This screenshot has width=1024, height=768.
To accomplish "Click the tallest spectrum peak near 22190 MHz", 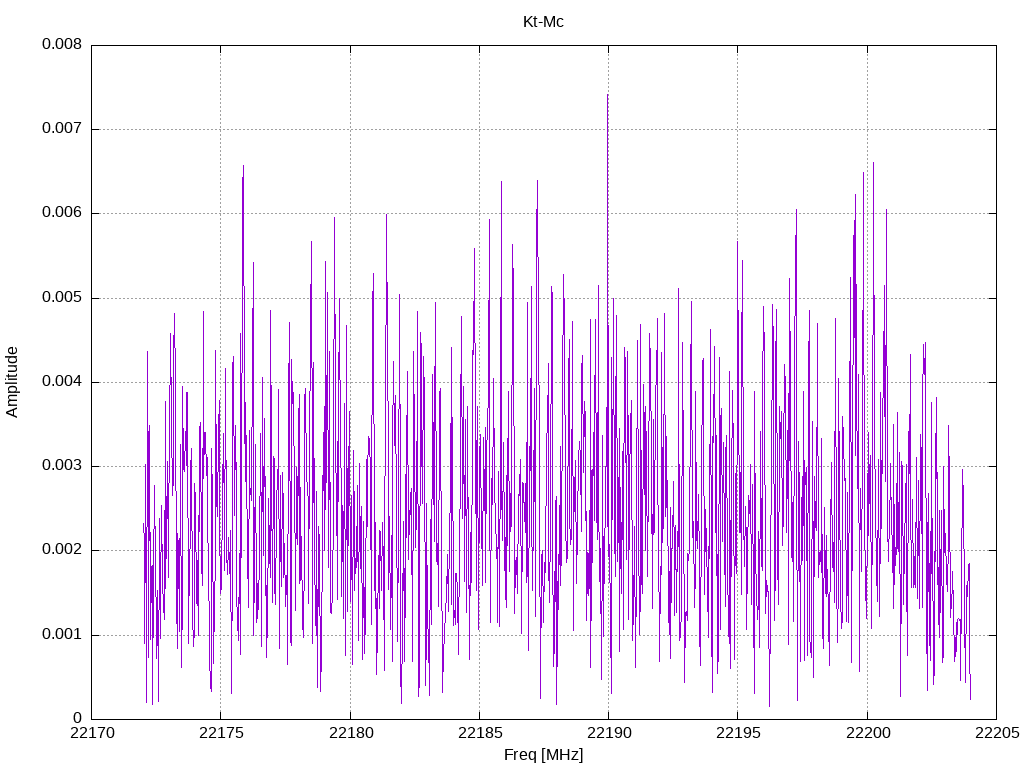I will click(x=607, y=95).
